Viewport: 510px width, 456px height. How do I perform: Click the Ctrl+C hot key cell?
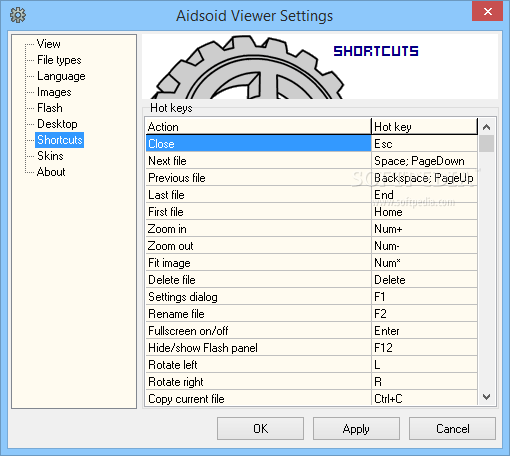tap(424, 398)
